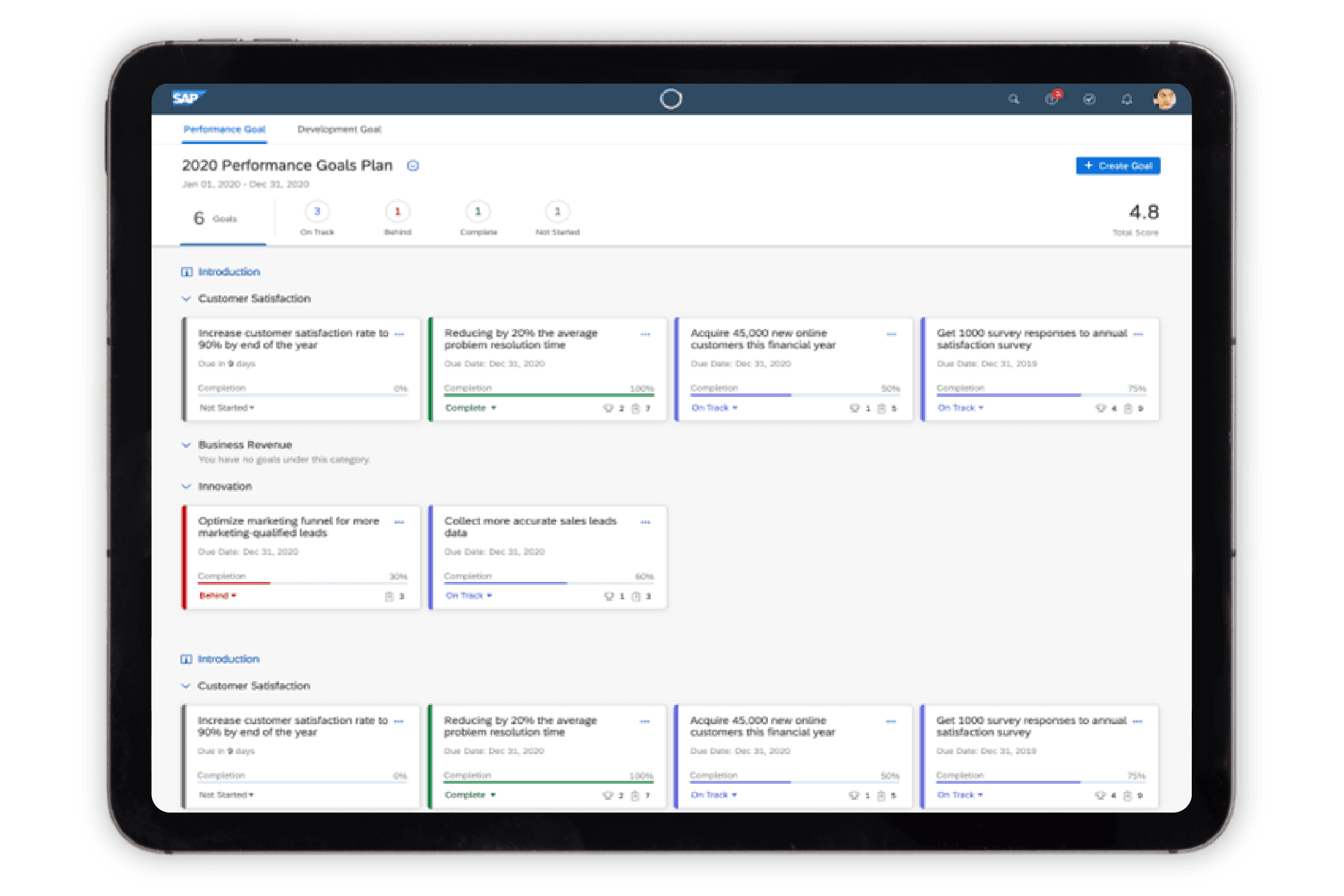Filter by the Behind status circle
The height and width of the screenshot is (896, 1344).
coord(398,212)
